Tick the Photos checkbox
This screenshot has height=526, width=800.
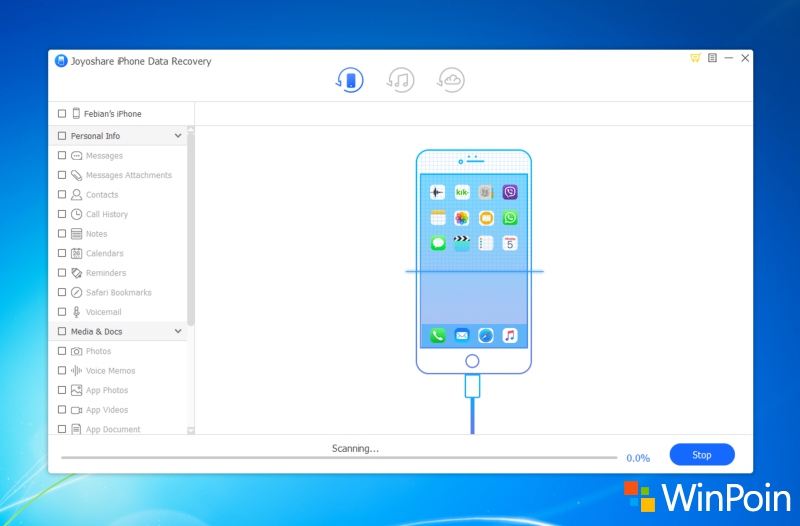click(62, 351)
